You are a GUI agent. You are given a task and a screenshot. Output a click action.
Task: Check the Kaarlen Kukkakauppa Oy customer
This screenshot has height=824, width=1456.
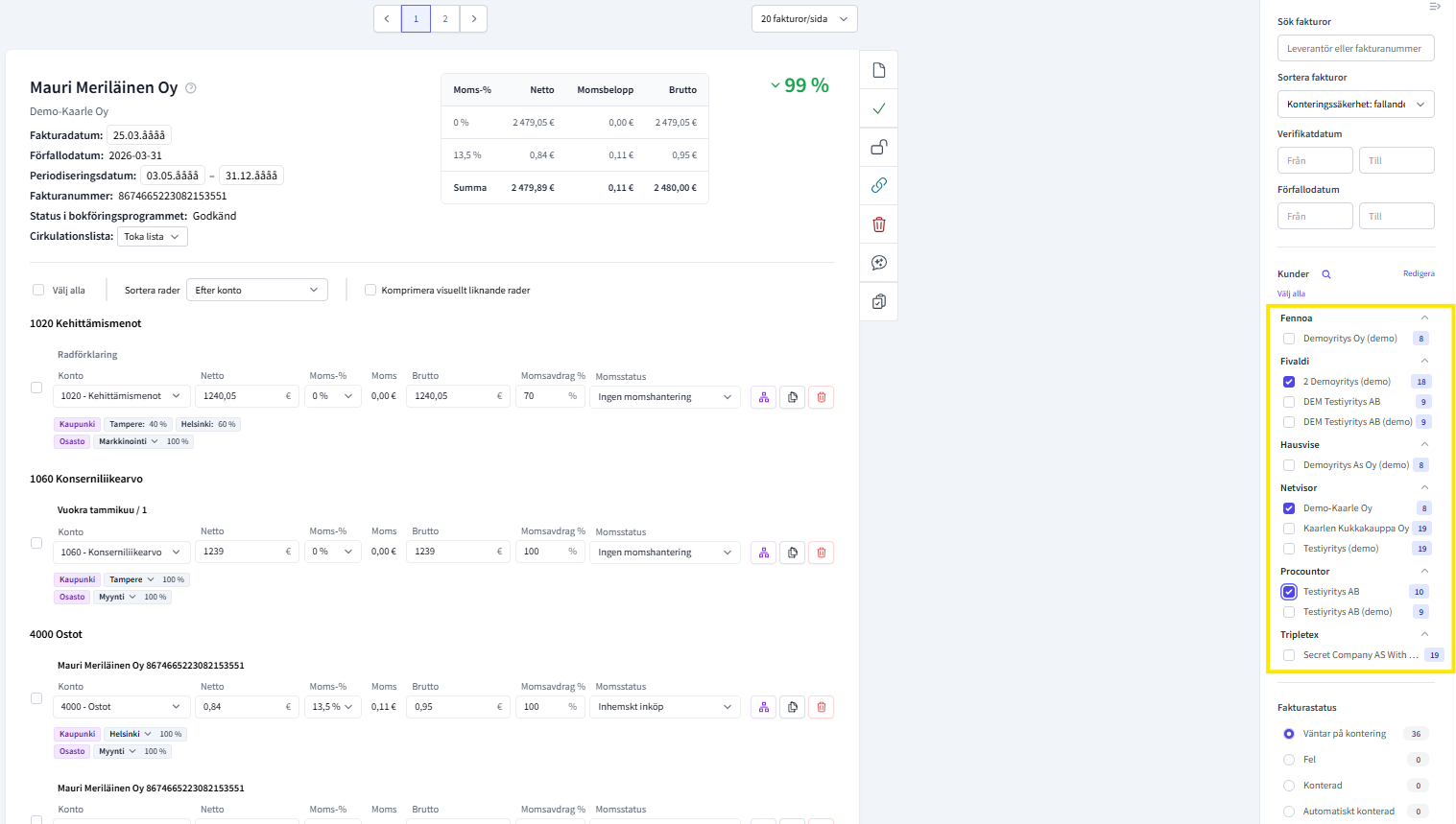1289,529
